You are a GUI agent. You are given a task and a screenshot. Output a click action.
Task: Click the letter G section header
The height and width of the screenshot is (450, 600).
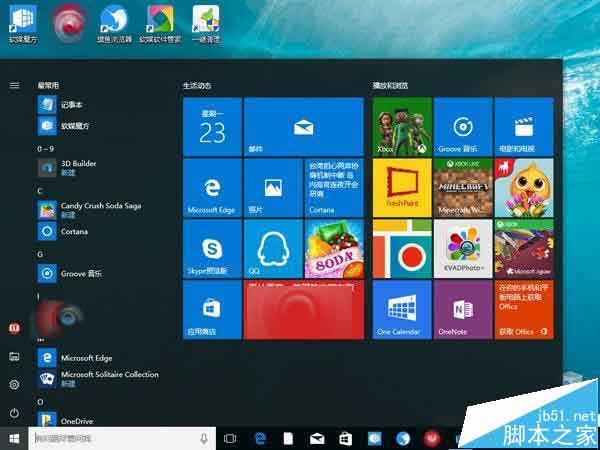coord(40,254)
